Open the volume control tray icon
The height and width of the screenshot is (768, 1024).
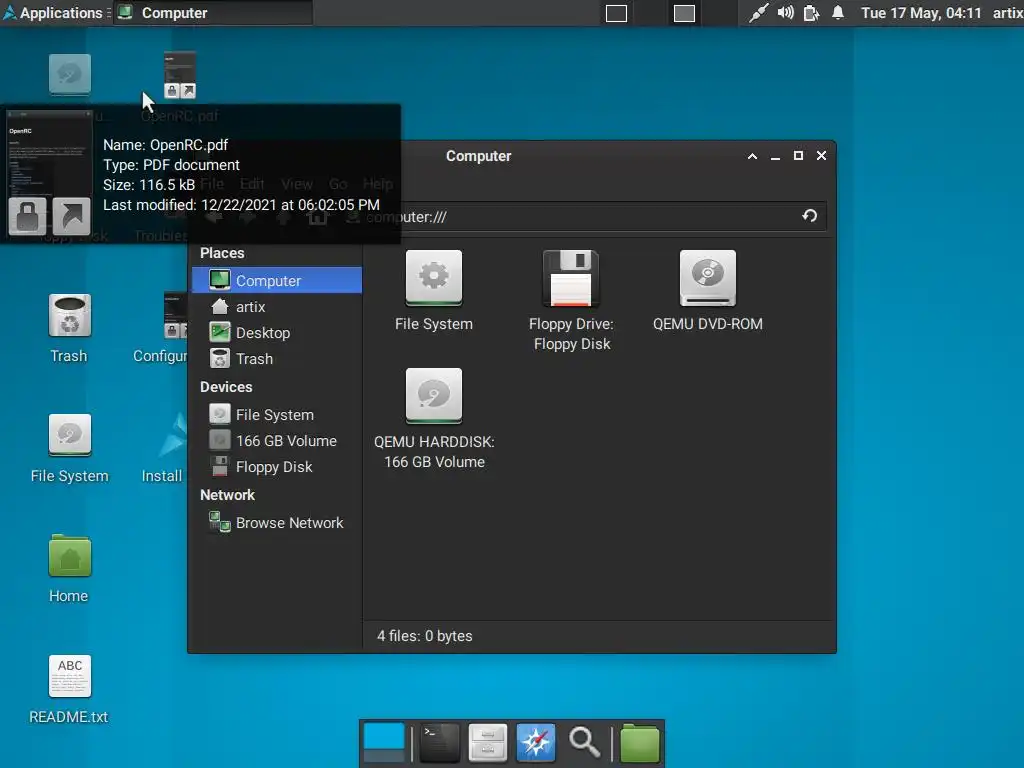[x=785, y=13]
